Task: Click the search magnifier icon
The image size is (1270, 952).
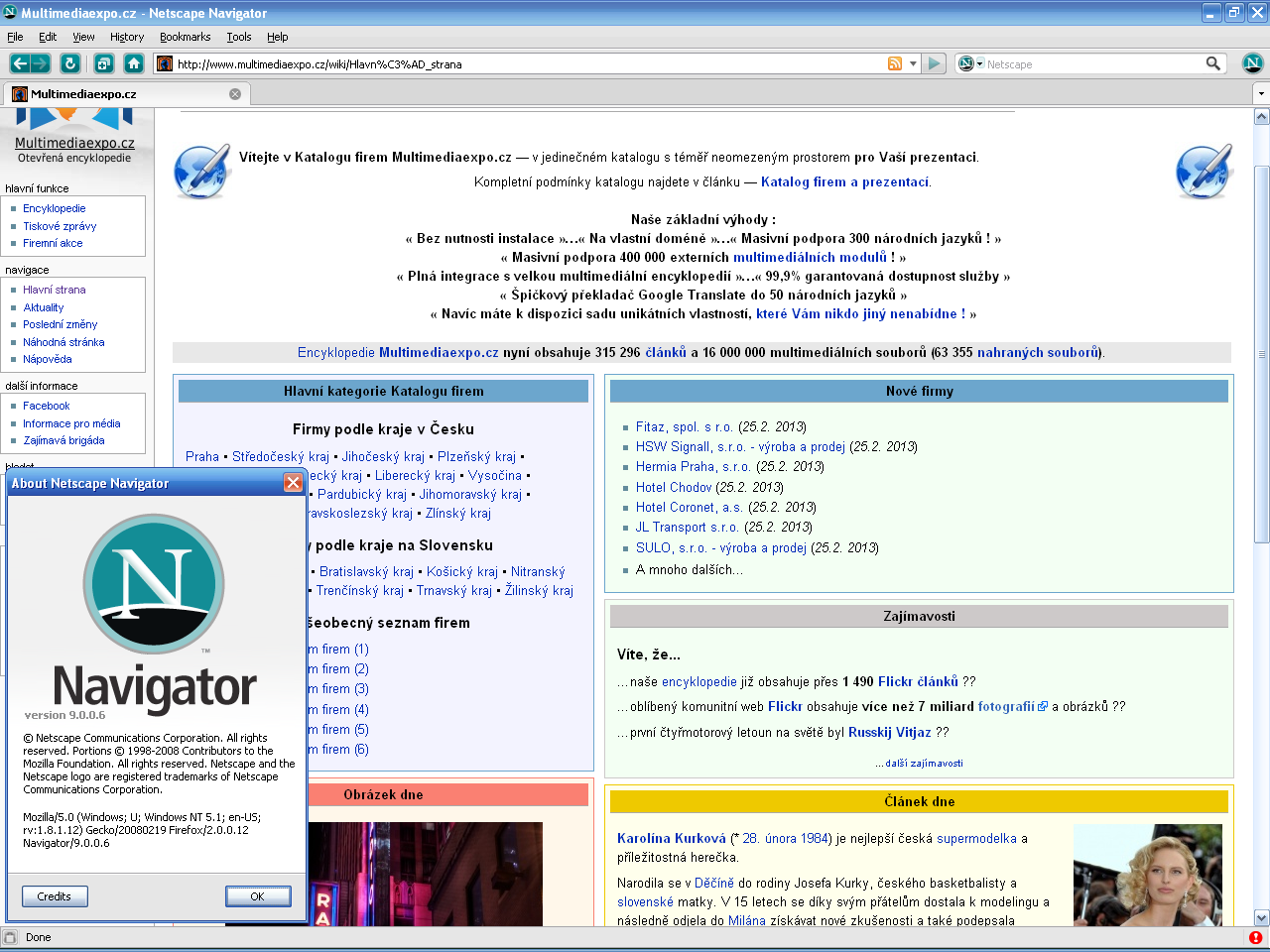Action: 1212,63
